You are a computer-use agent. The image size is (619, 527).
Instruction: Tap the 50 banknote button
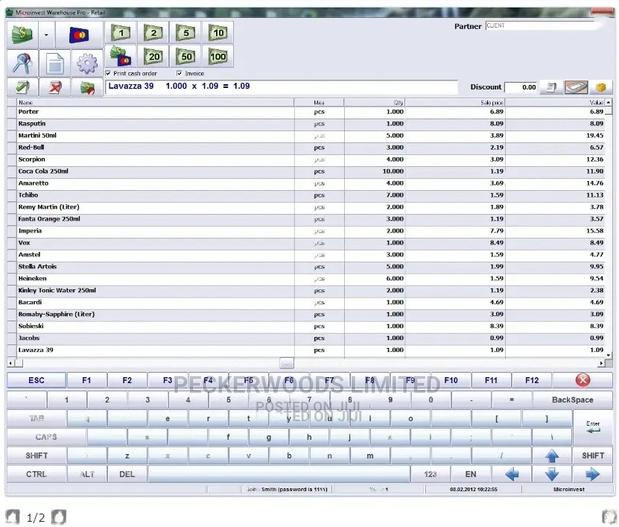point(186,56)
